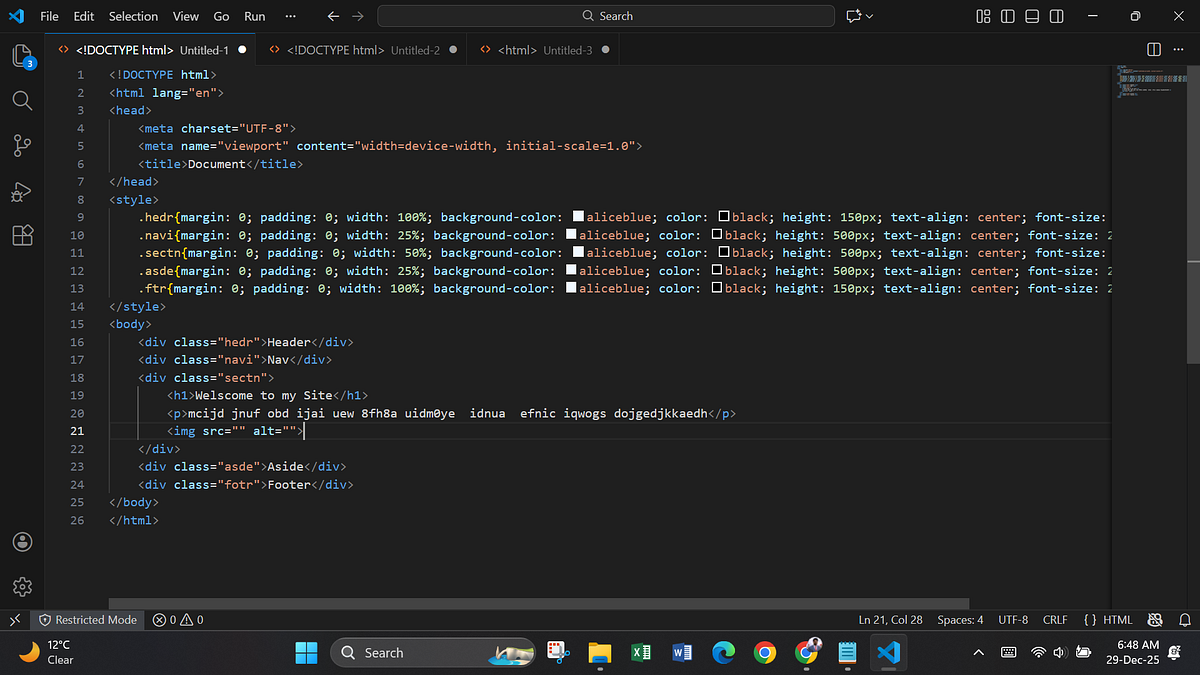Open the Selection menu
This screenshot has height=675, width=1200.
coord(133,16)
